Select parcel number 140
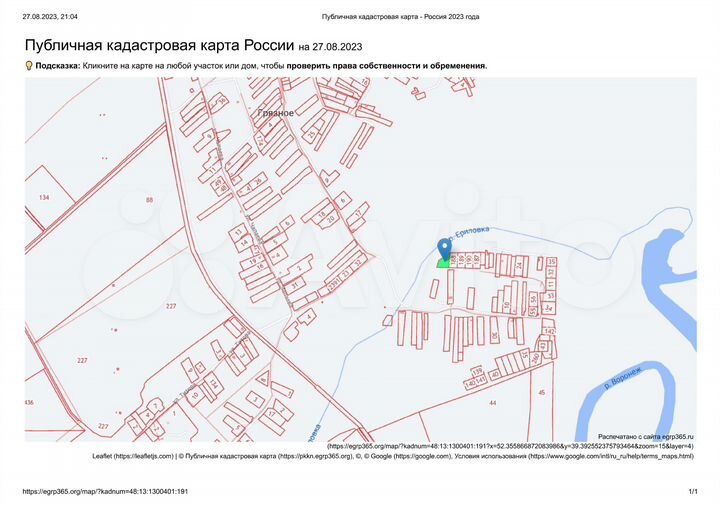Screen dimensions: 720x508 click(x=470, y=384)
